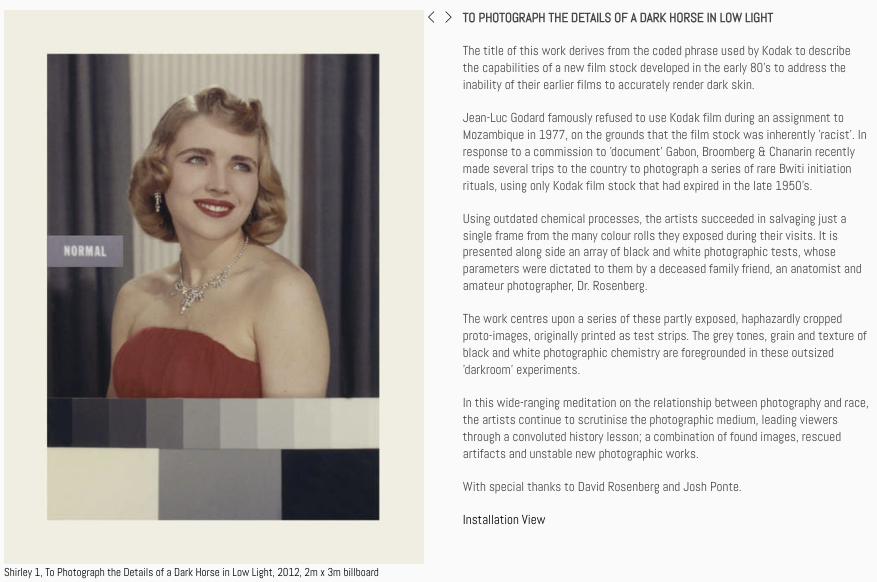Click the black color patch at bottom right
This screenshot has width=877, height=582.
click(330, 484)
